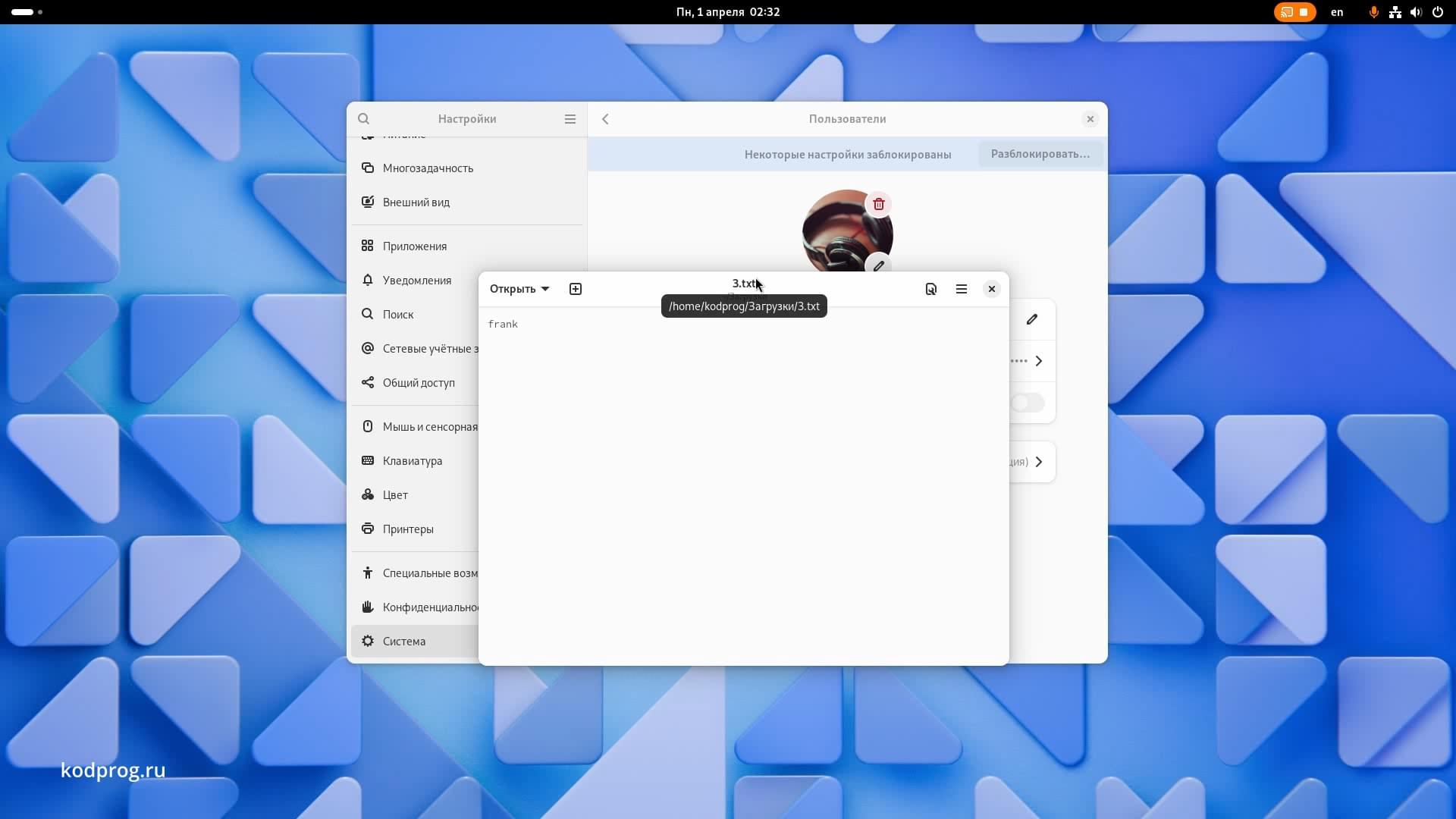Open Accessibility settings
1456x819 pixels.
click(x=415, y=573)
